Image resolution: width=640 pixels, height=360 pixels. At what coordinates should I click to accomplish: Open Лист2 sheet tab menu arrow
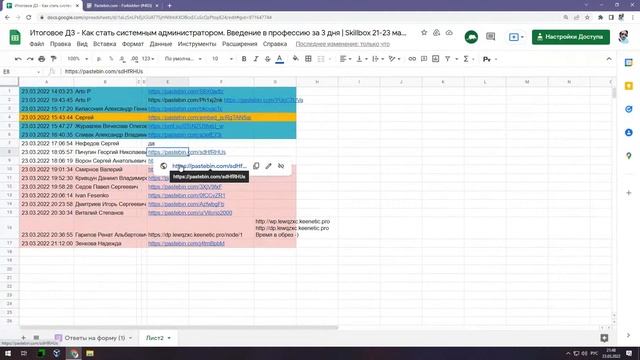(x=169, y=338)
